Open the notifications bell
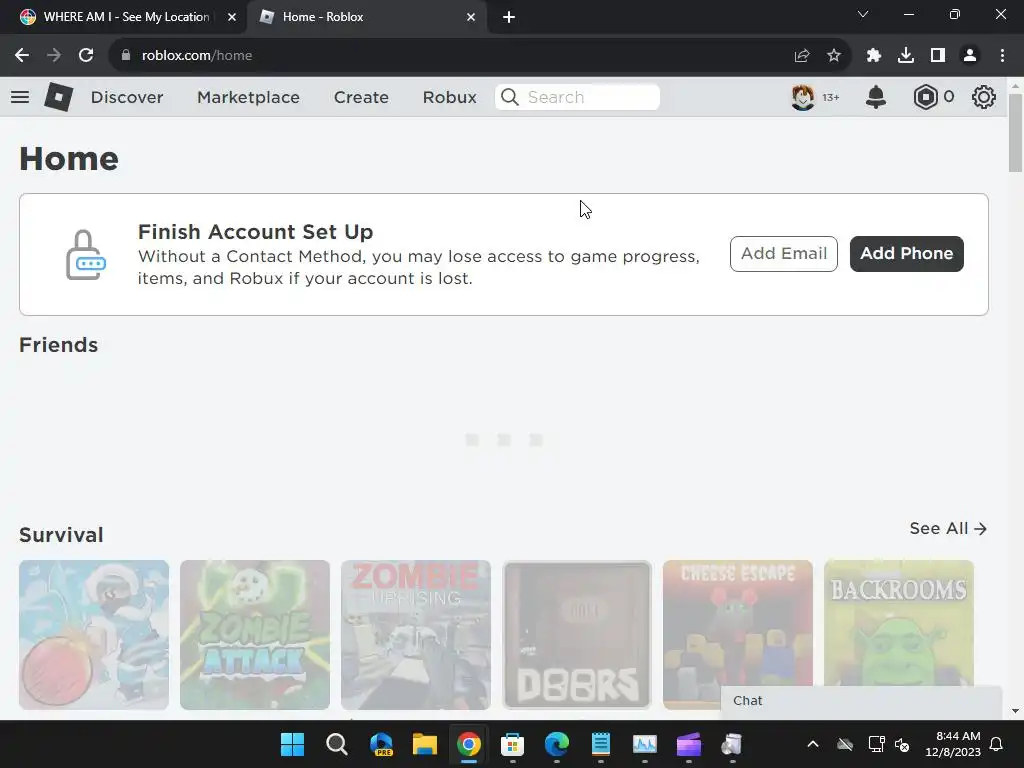Screen dimensions: 1024x768 point(876,97)
